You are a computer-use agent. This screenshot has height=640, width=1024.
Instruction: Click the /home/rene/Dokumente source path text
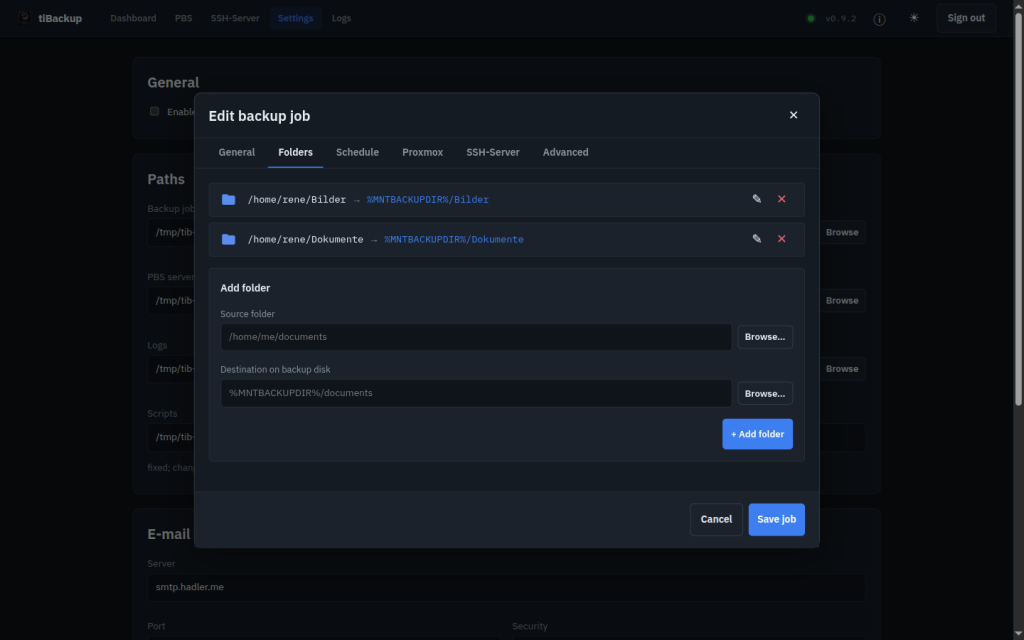[305, 240]
